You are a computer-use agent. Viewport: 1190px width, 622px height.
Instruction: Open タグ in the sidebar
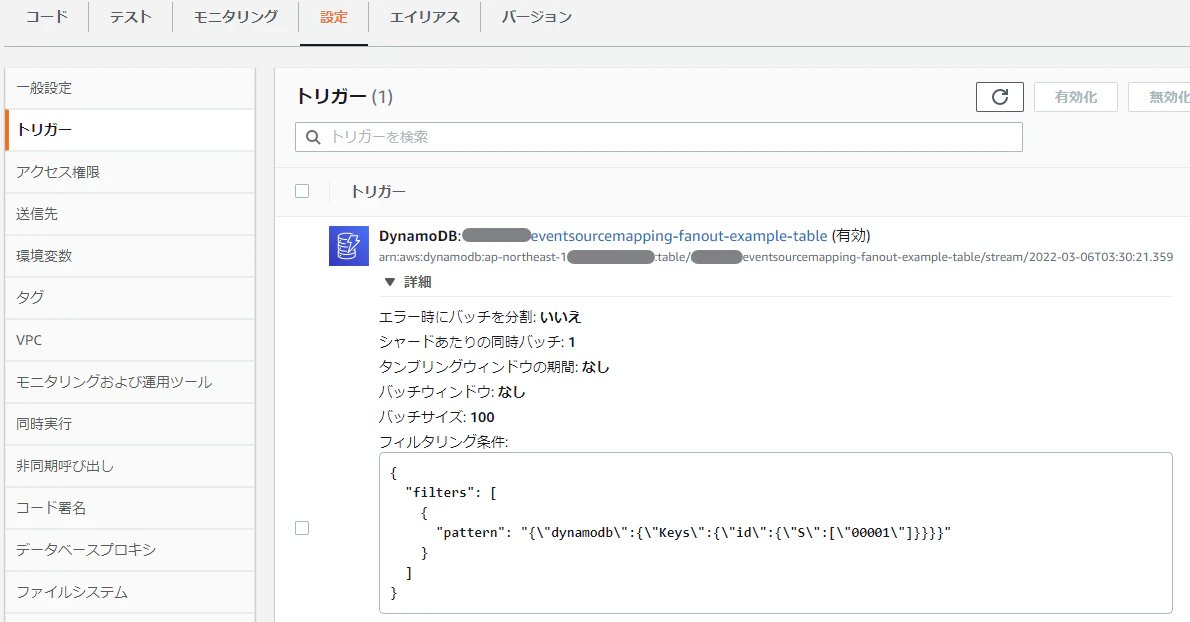(130, 297)
